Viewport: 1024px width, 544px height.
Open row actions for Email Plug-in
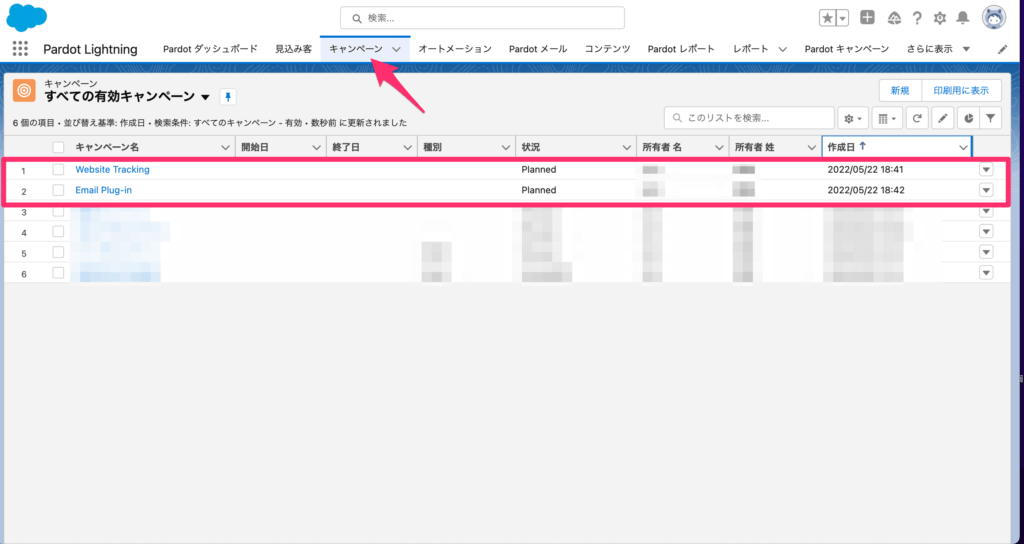pyautogui.click(x=986, y=190)
